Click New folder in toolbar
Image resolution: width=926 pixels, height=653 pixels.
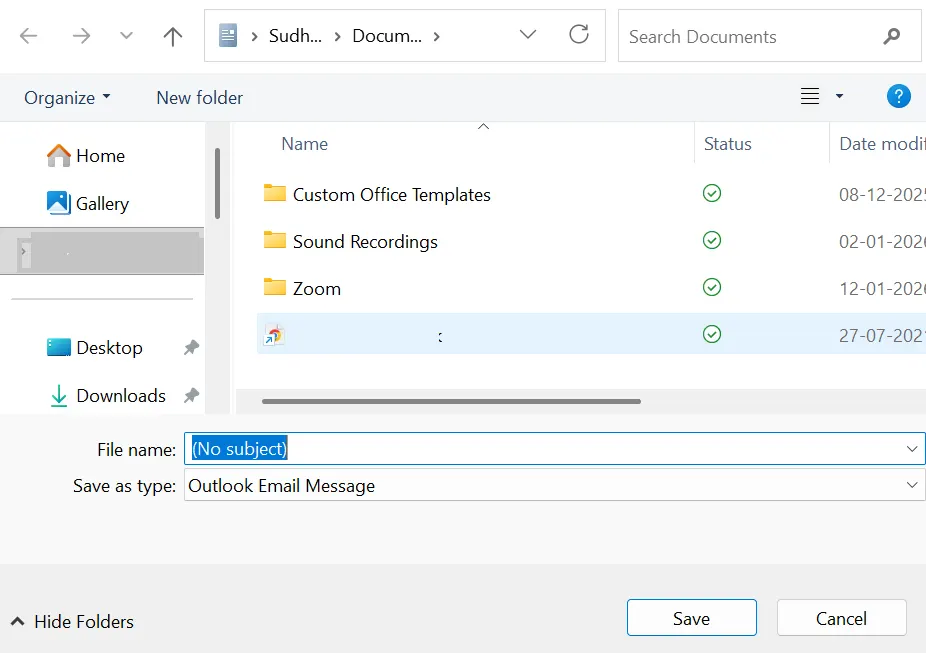[x=199, y=98]
